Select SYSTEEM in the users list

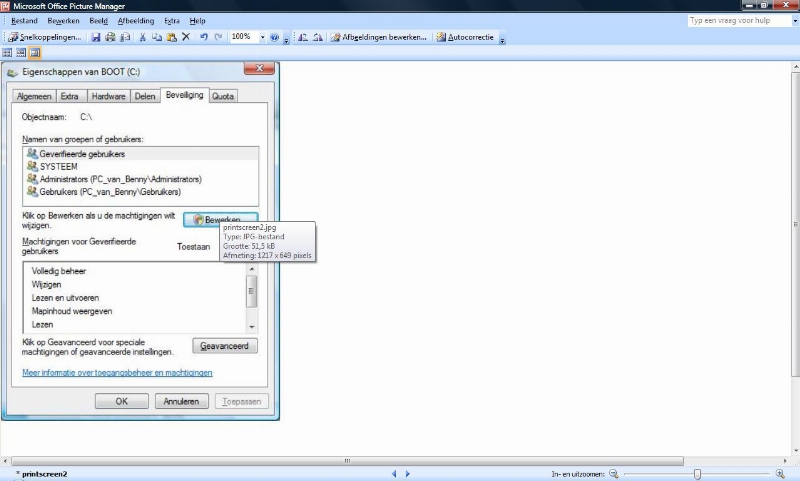[141, 166]
